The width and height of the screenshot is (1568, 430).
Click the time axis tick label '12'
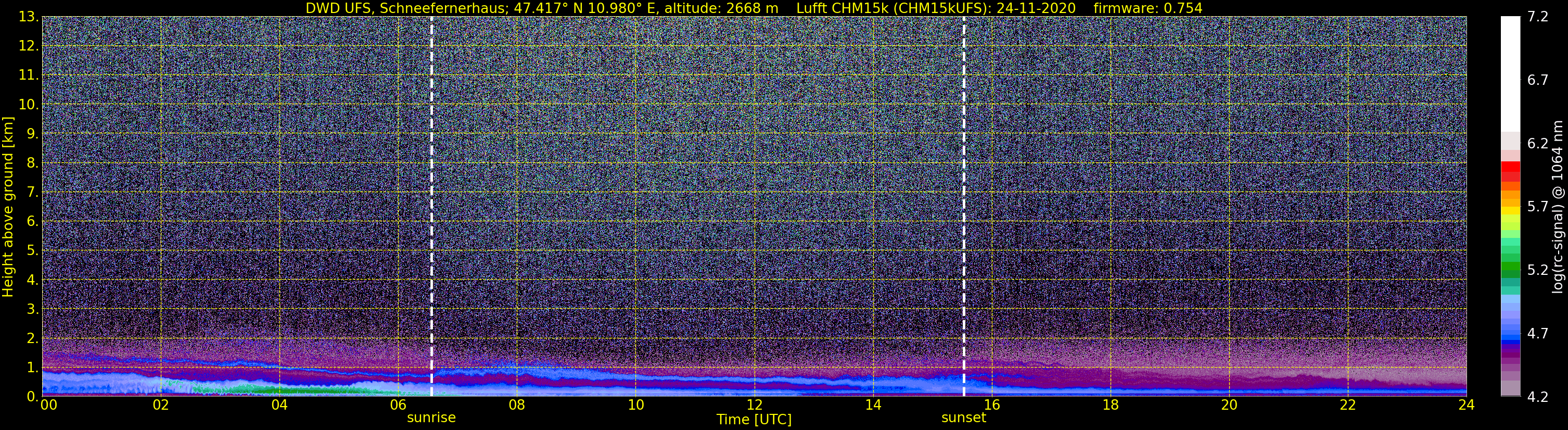(754, 405)
